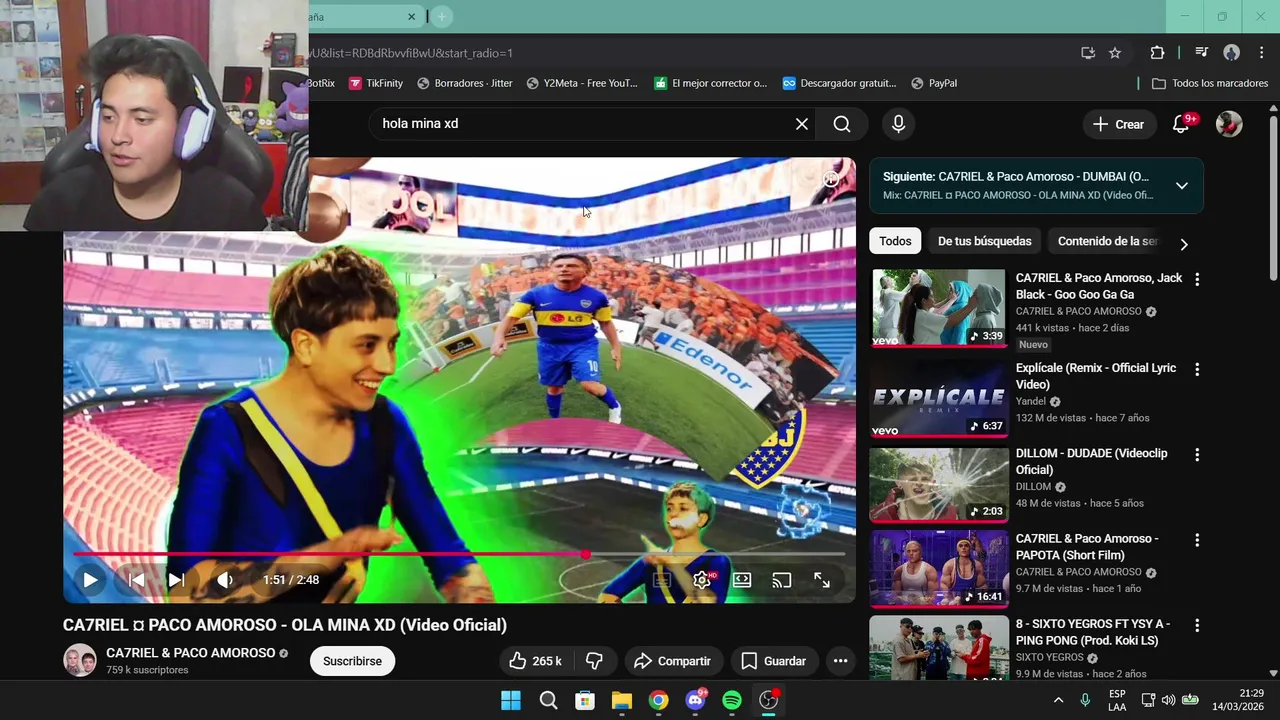Select the 'De tus búsquedas' chip
Image resolution: width=1280 pixels, height=720 pixels.
984,241
